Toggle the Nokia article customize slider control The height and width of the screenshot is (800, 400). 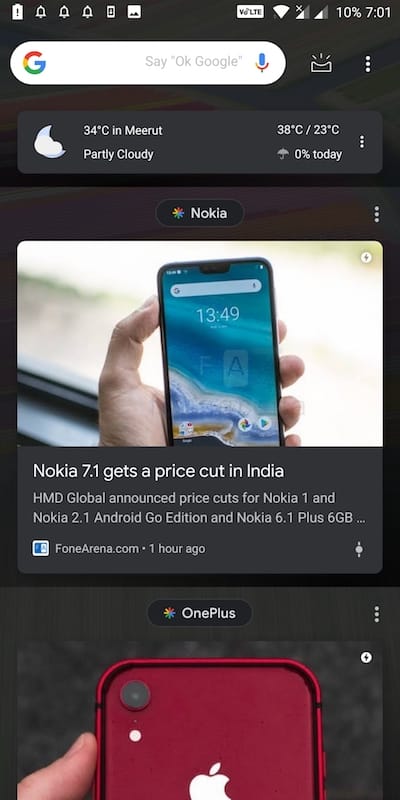pyautogui.click(x=359, y=549)
